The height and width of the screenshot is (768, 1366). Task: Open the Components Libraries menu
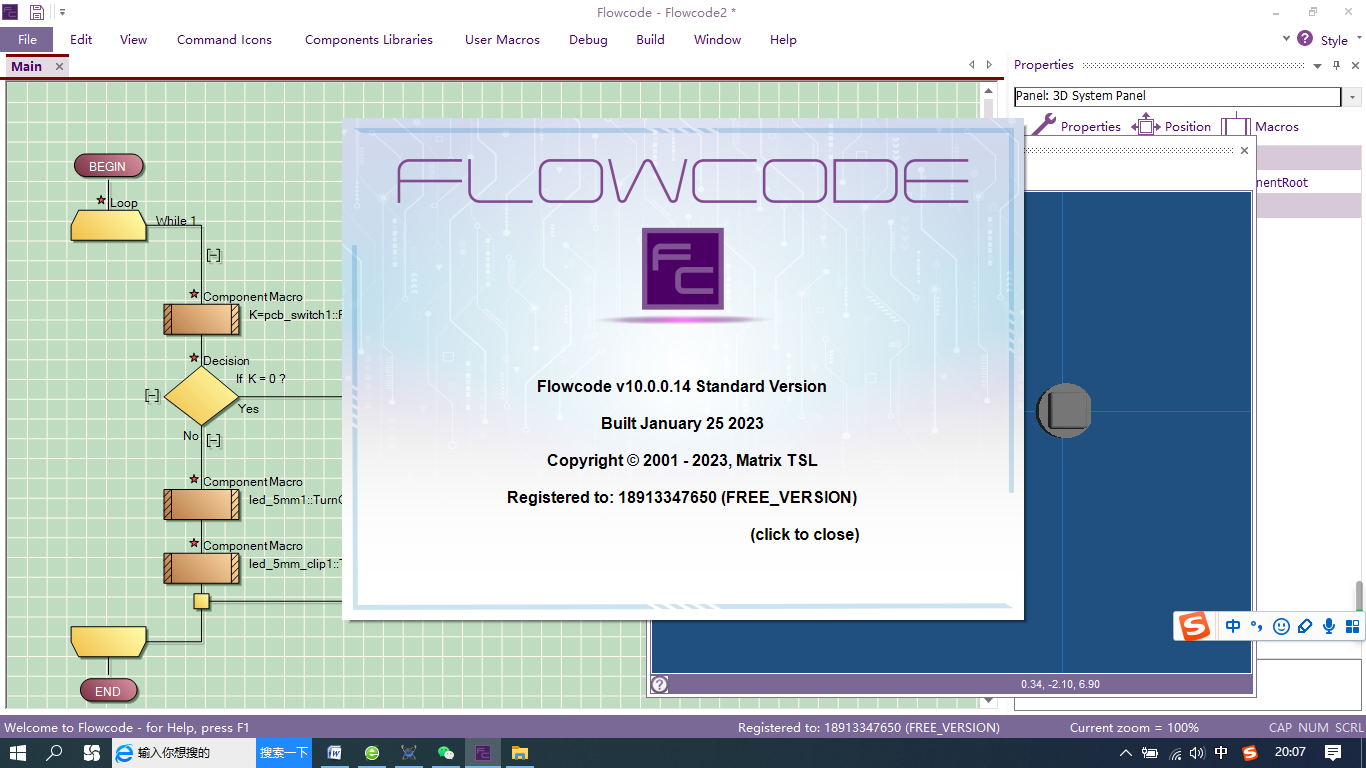pyautogui.click(x=368, y=40)
